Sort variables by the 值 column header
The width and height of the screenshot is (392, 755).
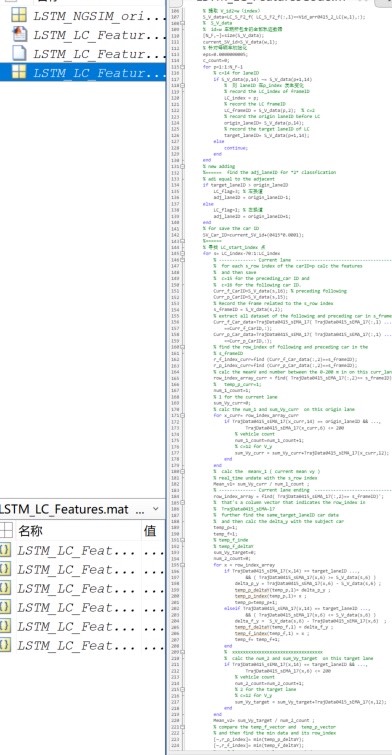151,531
